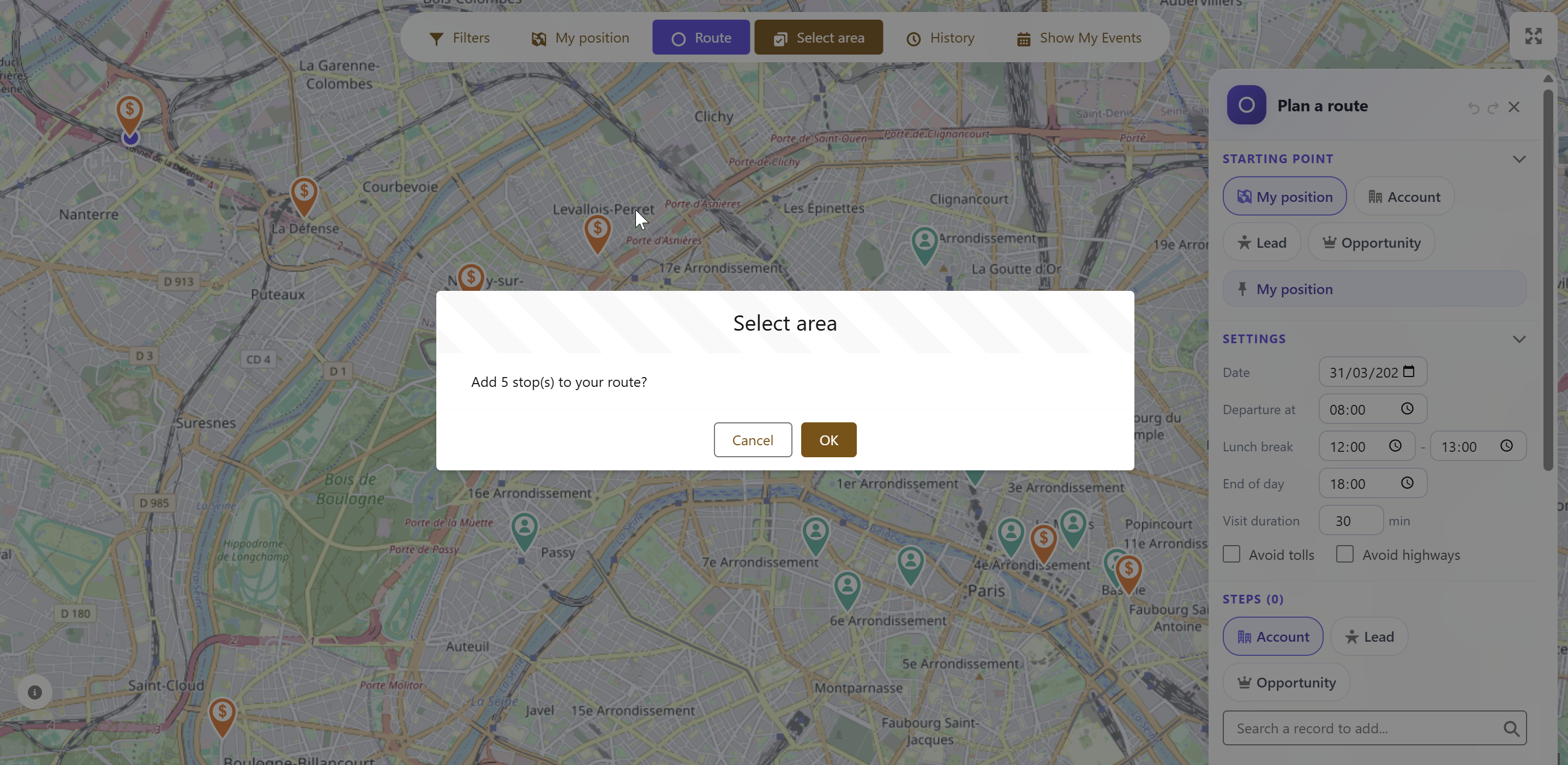Open the End of day time picker

pos(1407,483)
